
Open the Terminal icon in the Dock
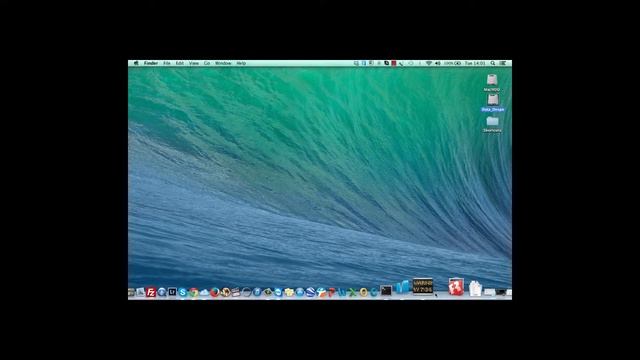pyautogui.click(x=386, y=291)
